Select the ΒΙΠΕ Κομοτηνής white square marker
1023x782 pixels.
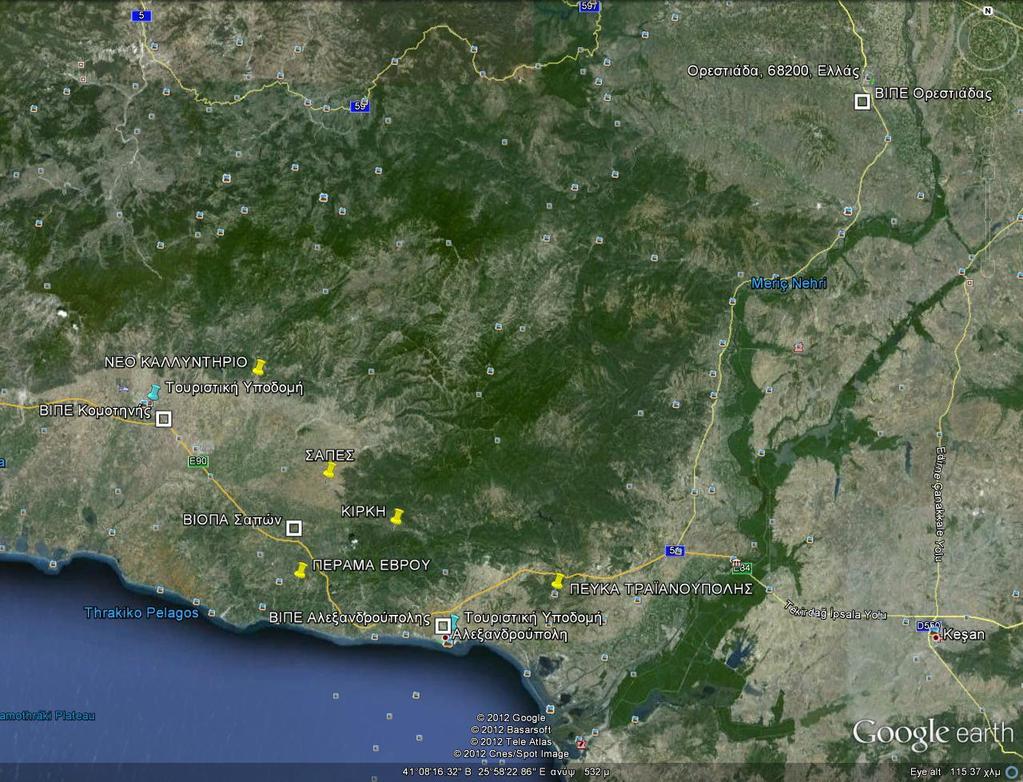164,419
